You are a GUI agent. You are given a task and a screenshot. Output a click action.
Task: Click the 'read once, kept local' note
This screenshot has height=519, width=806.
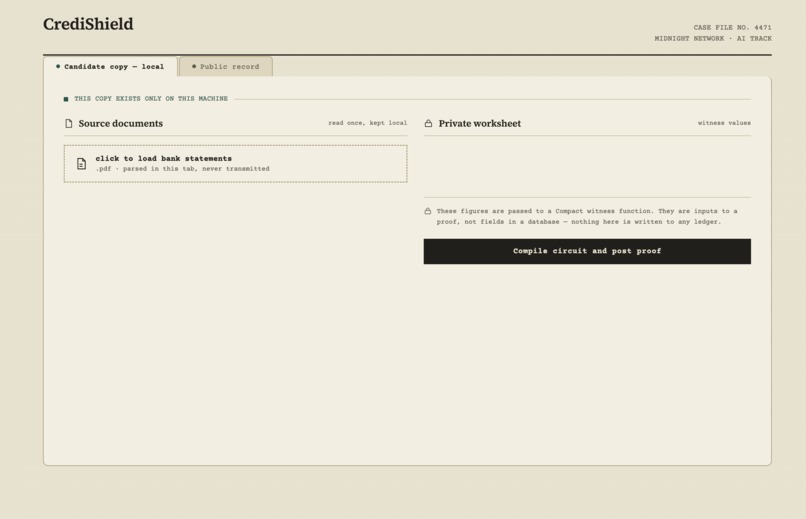[x=368, y=123]
